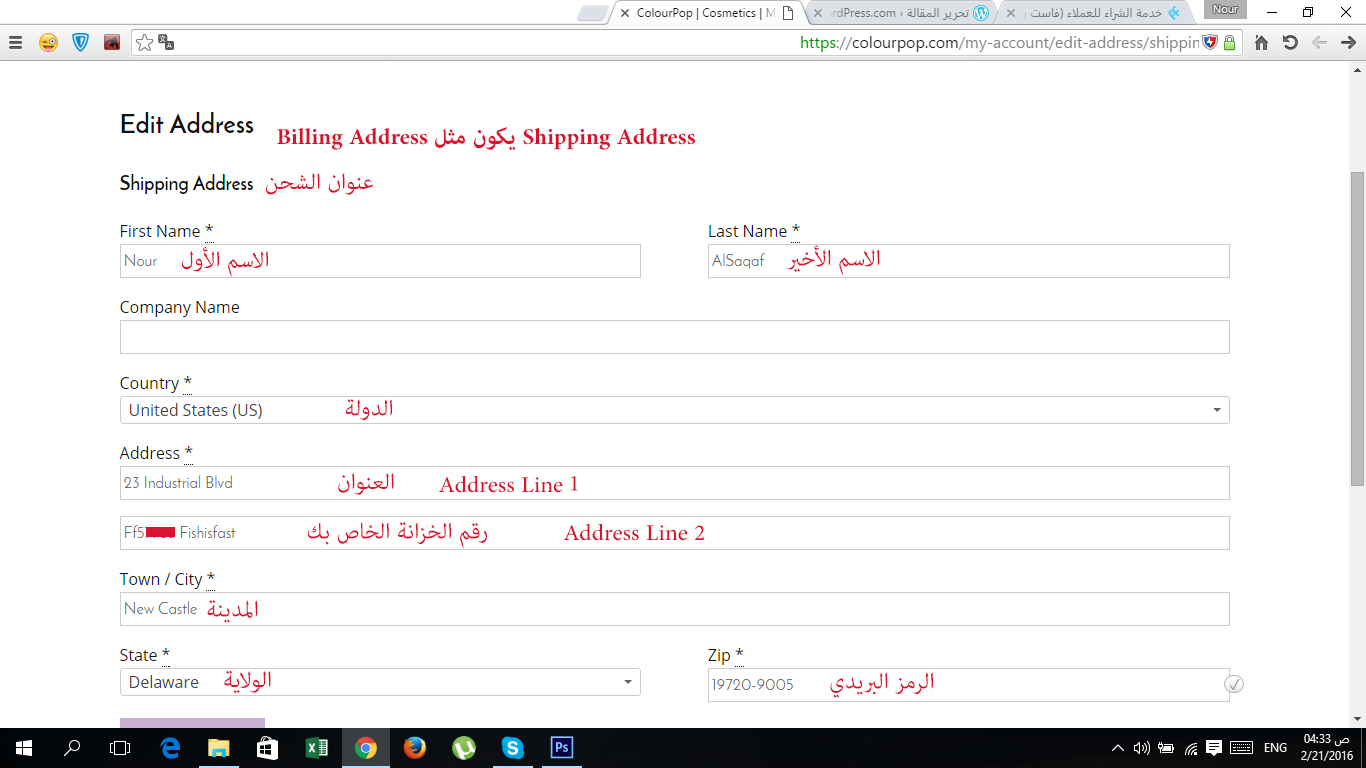The image size is (1366, 768).
Task: Open the Chrome hamburger menu
Action: click(x=15, y=43)
